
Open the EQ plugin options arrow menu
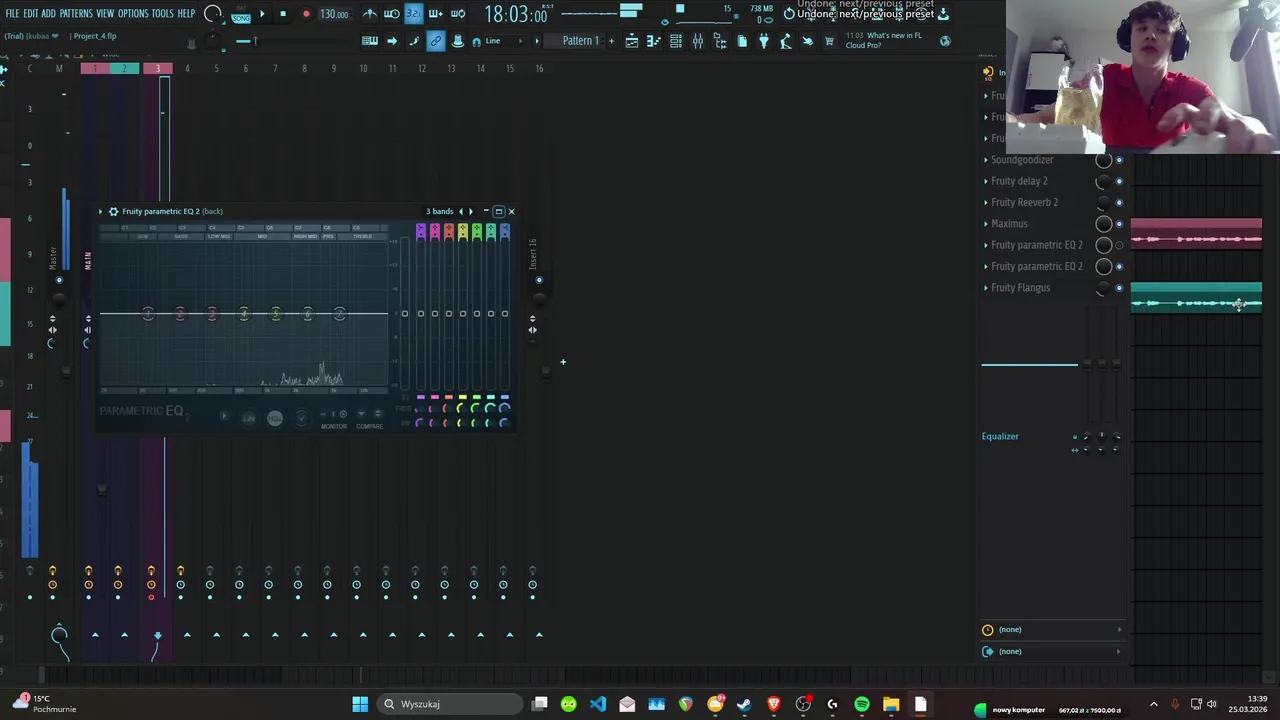click(101, 211)
